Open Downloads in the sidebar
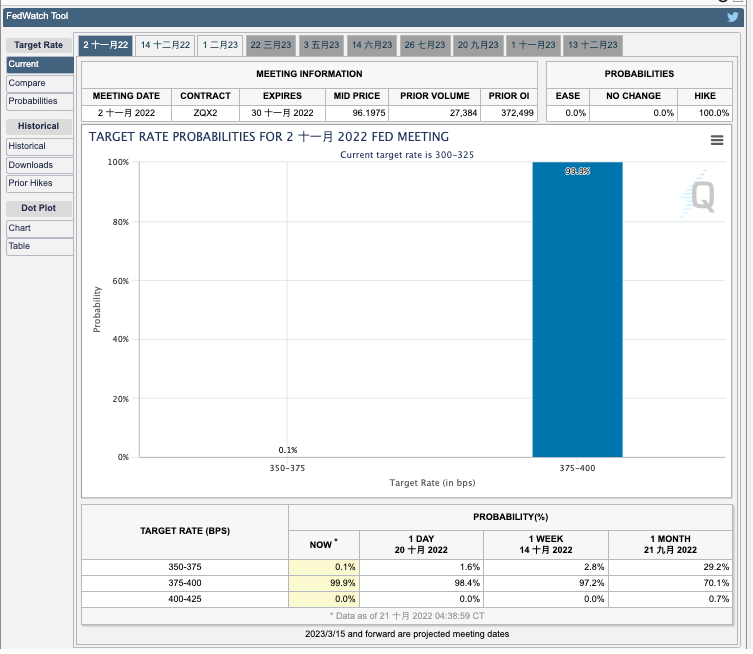Image resolution: width=753 pixels, height=654 pixels. 40,165
